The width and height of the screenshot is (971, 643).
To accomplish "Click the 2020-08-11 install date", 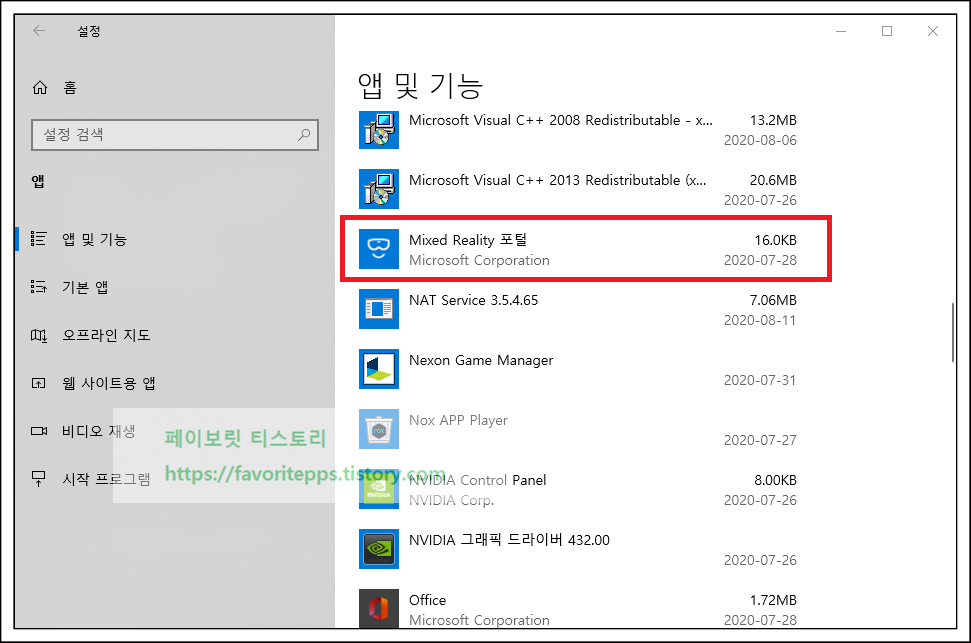I will pos(760,320).
